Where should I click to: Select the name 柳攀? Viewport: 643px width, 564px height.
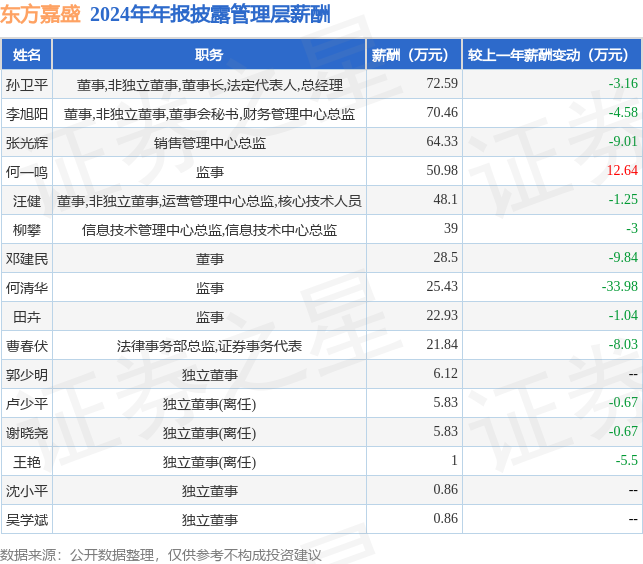(27, 230)
